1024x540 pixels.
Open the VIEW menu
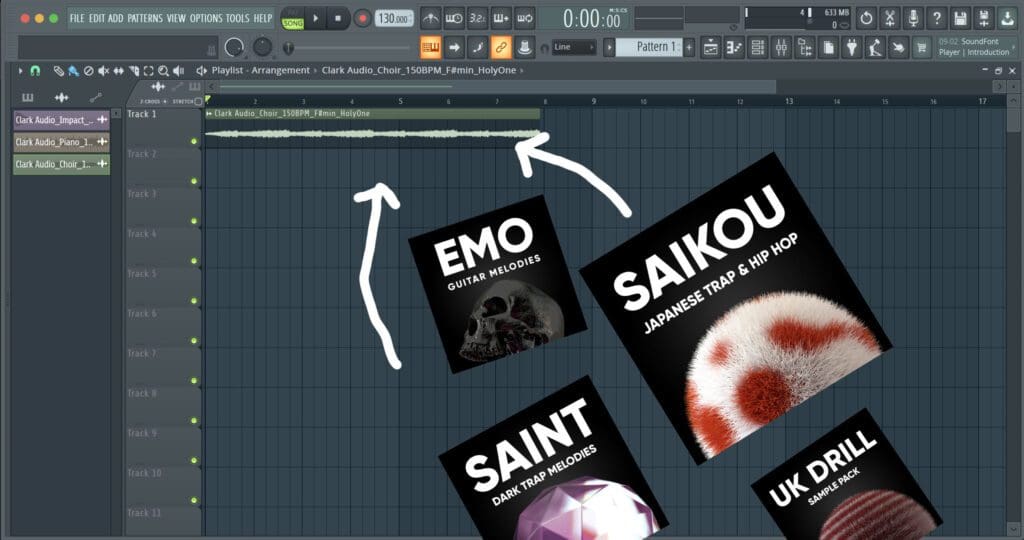pyautogui.click(x=176, y=18)
